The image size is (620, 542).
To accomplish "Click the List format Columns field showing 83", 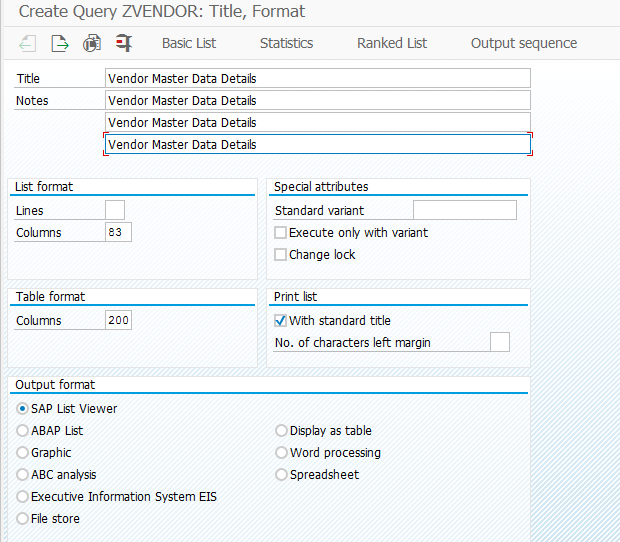I will pyautogui.click(x=118, y=232).
